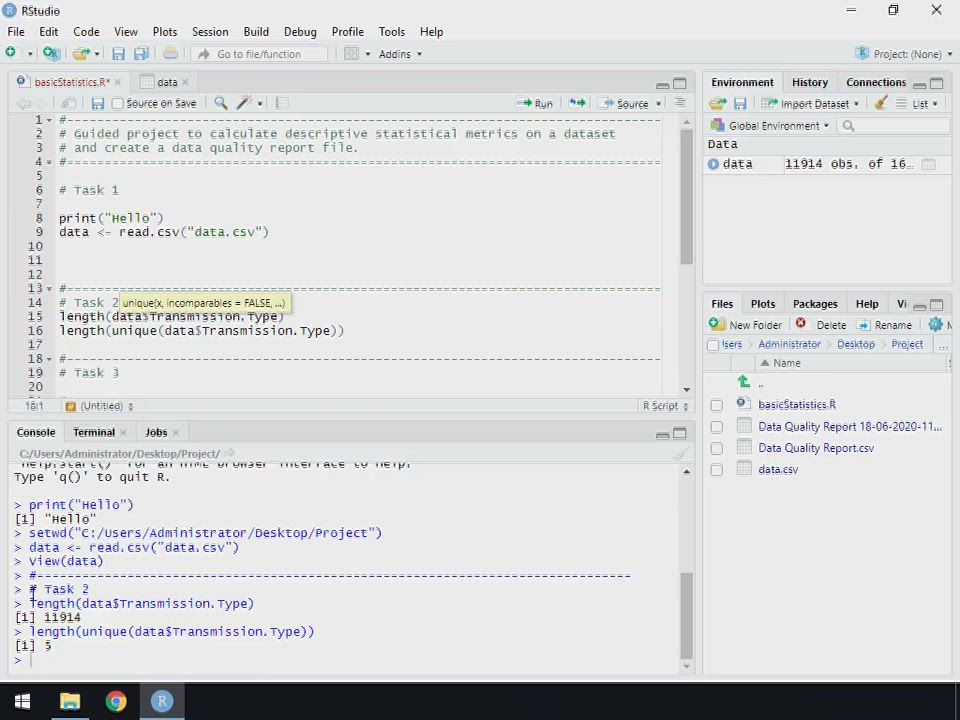Open the Import Dataset dropdown
Screen dimensions: 960x720
tap(810, 103)
